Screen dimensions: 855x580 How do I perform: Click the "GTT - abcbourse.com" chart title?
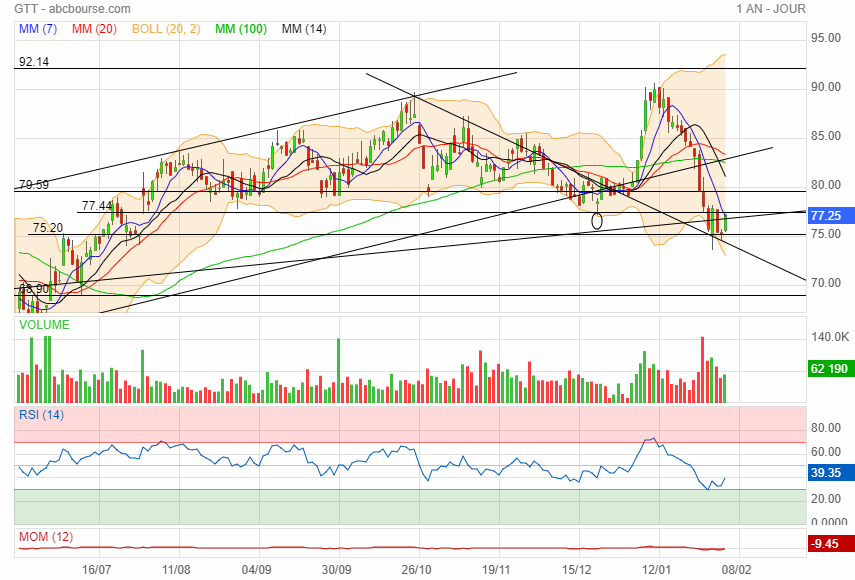tap(73, 9)
